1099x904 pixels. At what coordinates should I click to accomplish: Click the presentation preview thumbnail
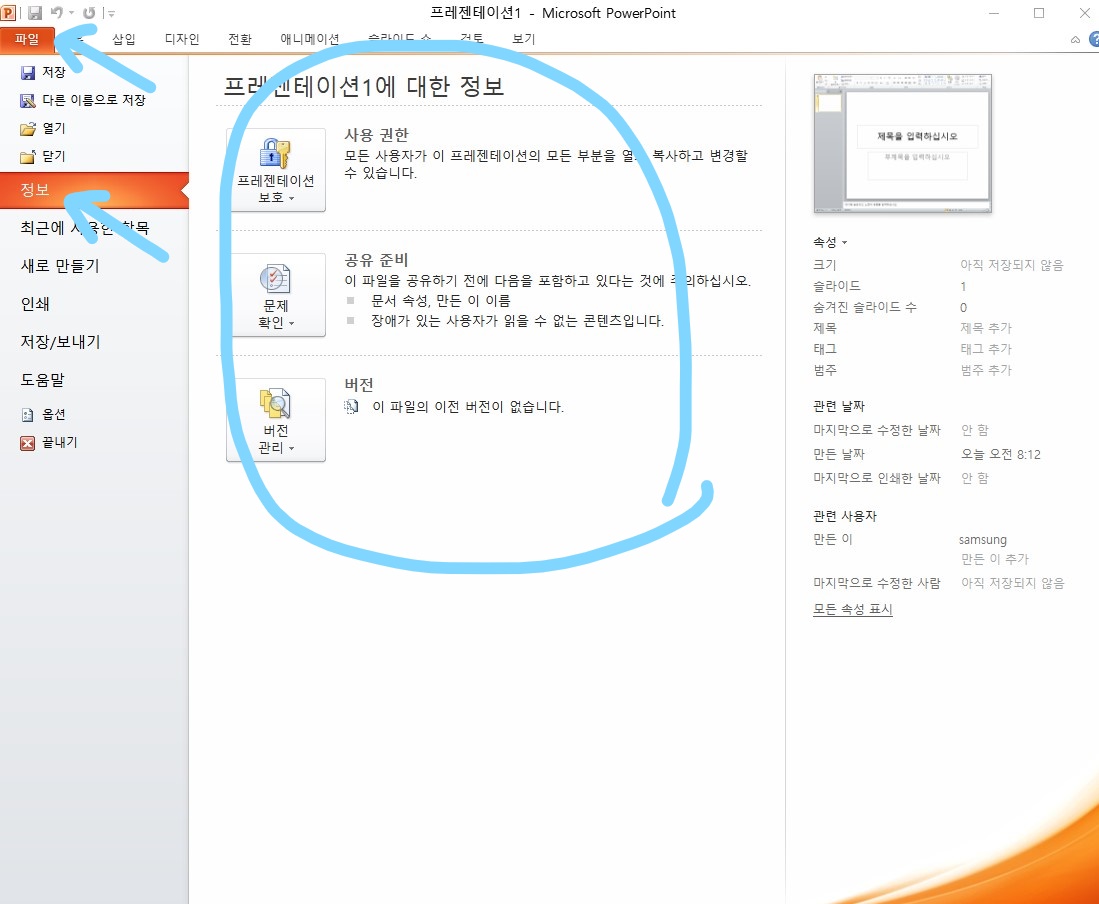click(903, 143)
